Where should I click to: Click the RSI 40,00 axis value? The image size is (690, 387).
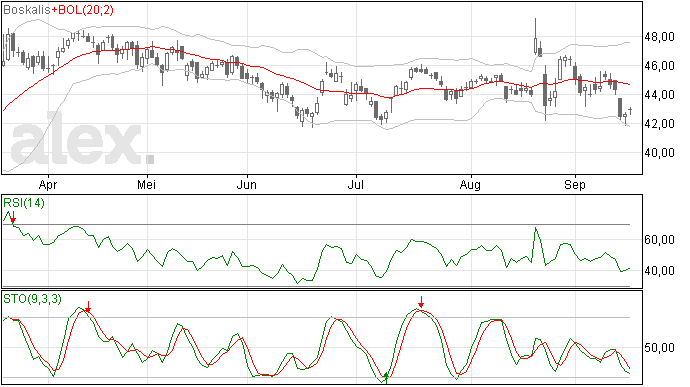659,271
